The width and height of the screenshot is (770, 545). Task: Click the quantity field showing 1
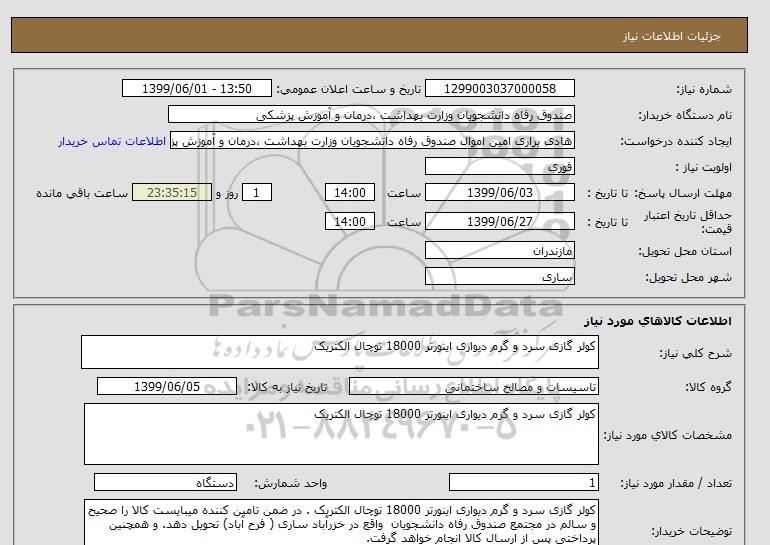click(x=523, y=482)
